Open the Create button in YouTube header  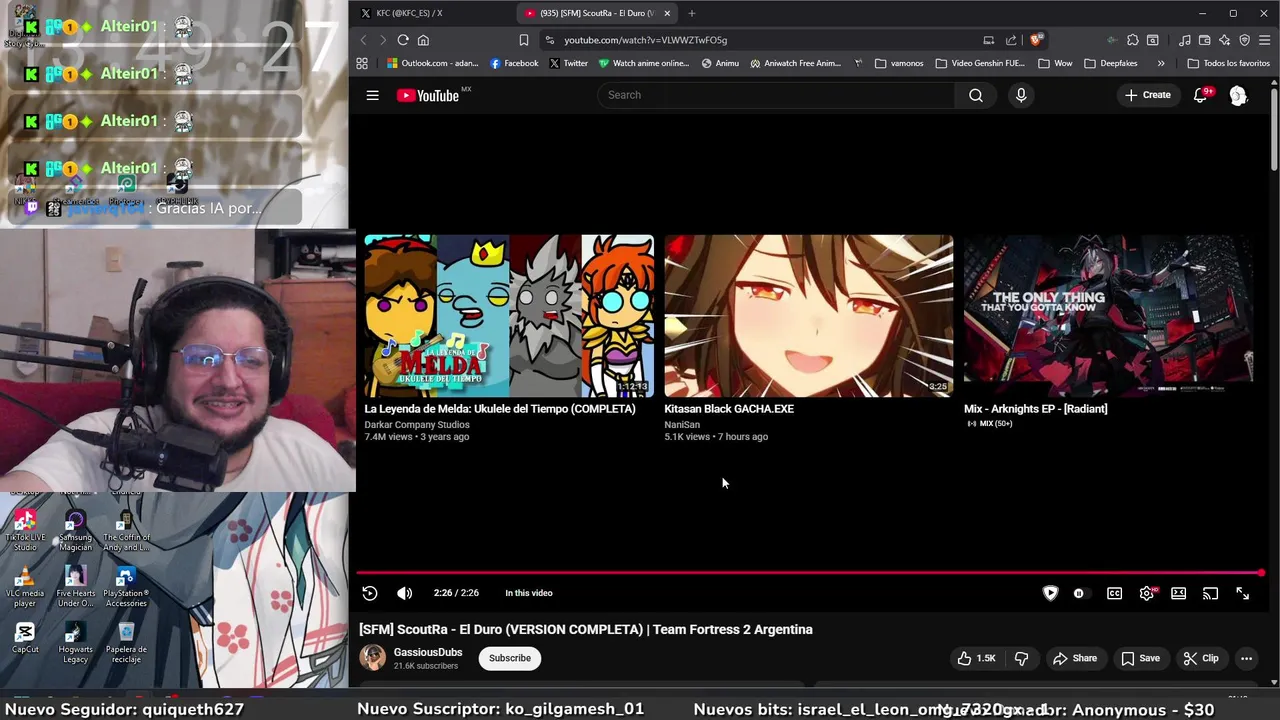coord(1148,95)
